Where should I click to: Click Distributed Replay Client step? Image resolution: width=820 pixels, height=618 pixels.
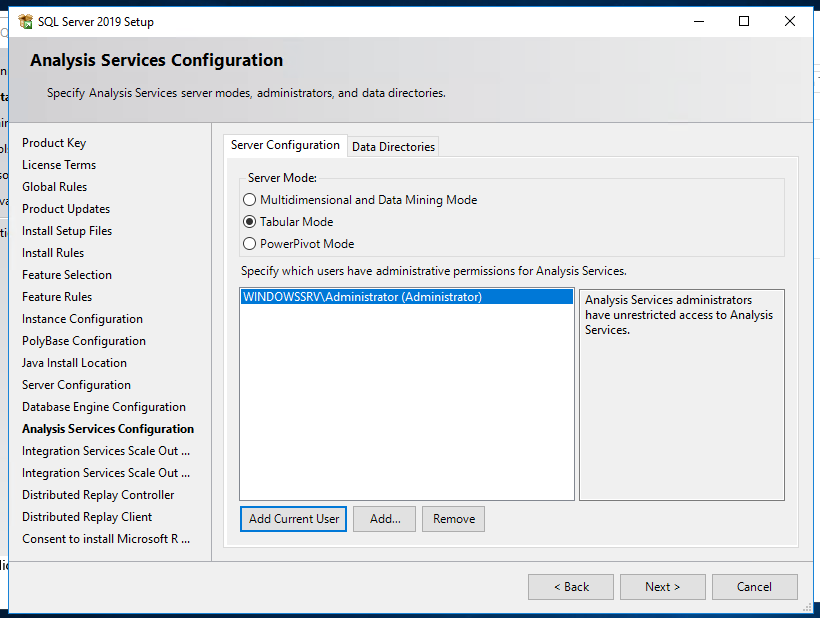pos(87,517)
